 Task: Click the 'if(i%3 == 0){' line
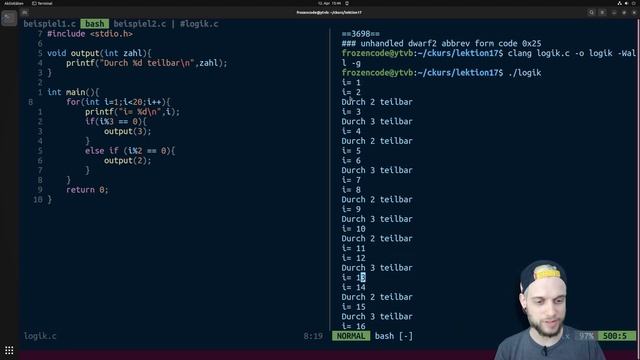coord(116,122)
